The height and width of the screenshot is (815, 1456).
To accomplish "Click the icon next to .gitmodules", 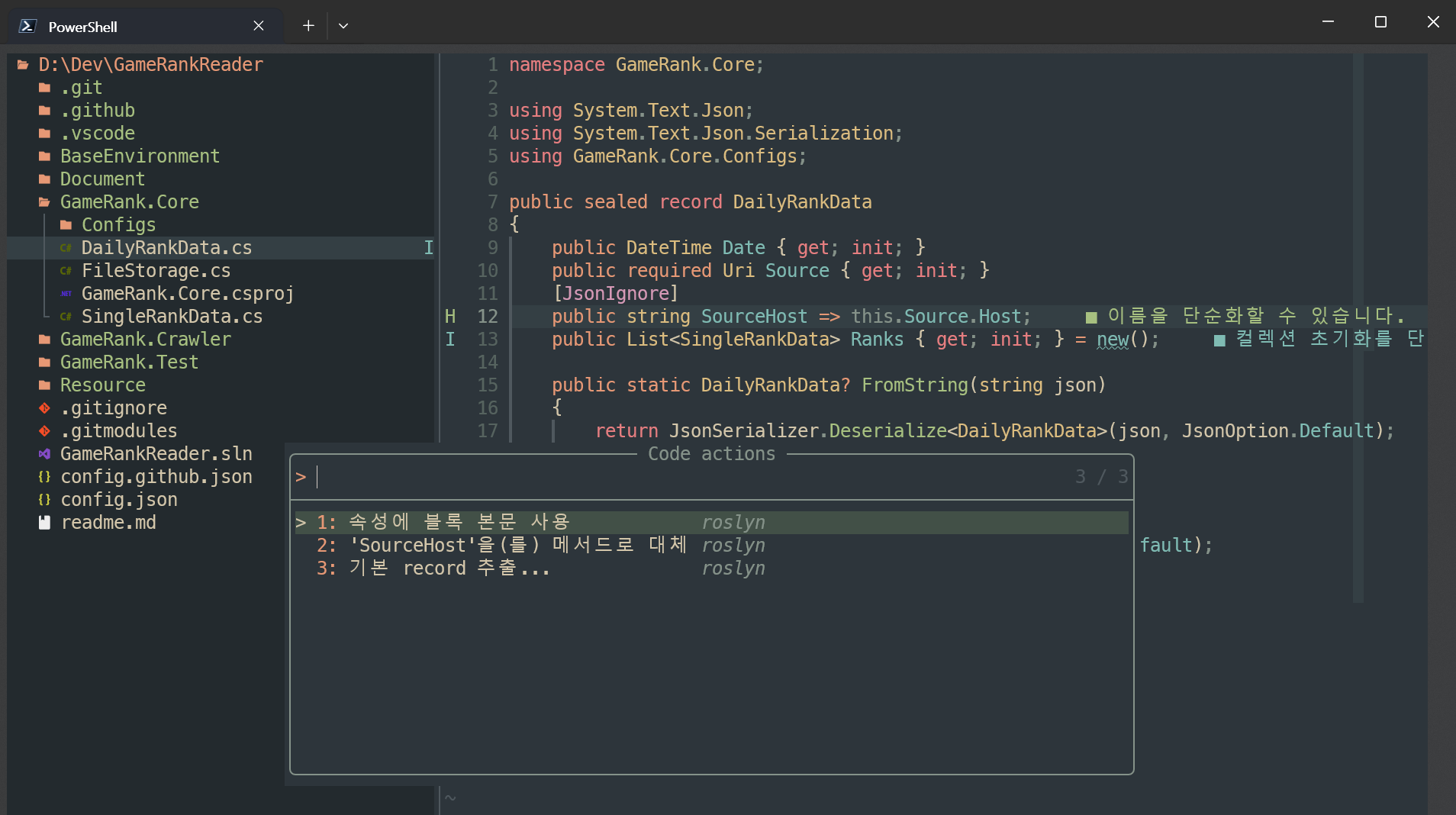I will pyautogui.click(x=44, y=431).
